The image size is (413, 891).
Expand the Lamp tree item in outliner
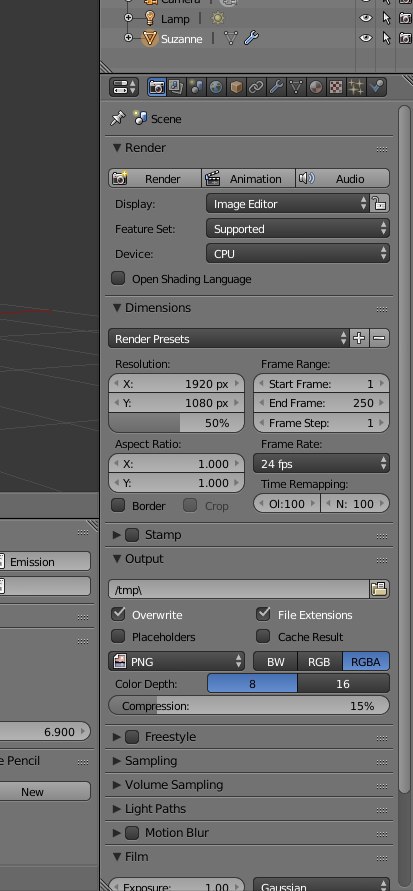click(128, 18)
